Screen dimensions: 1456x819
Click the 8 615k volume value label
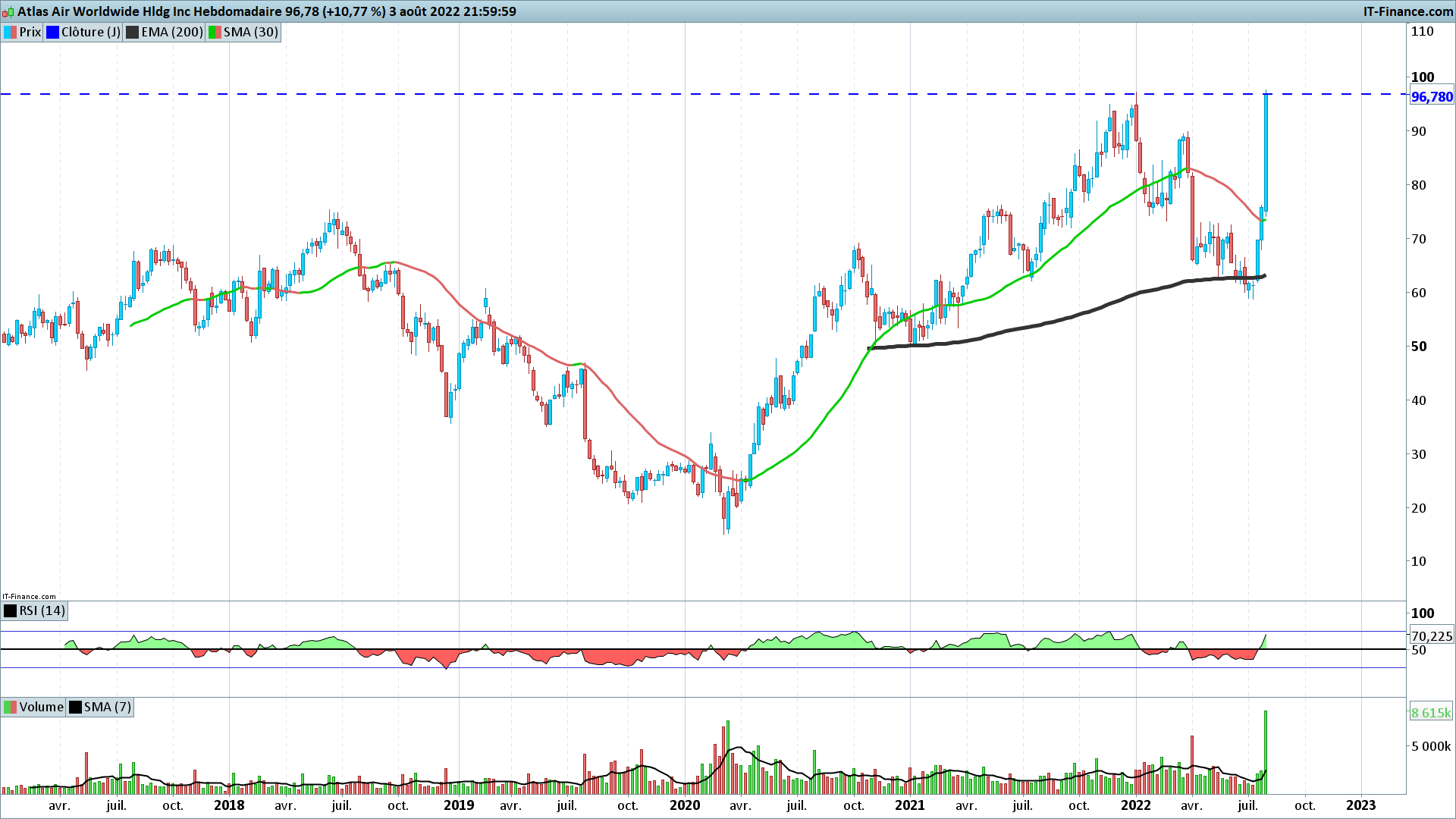click(x=1430, y=713)
